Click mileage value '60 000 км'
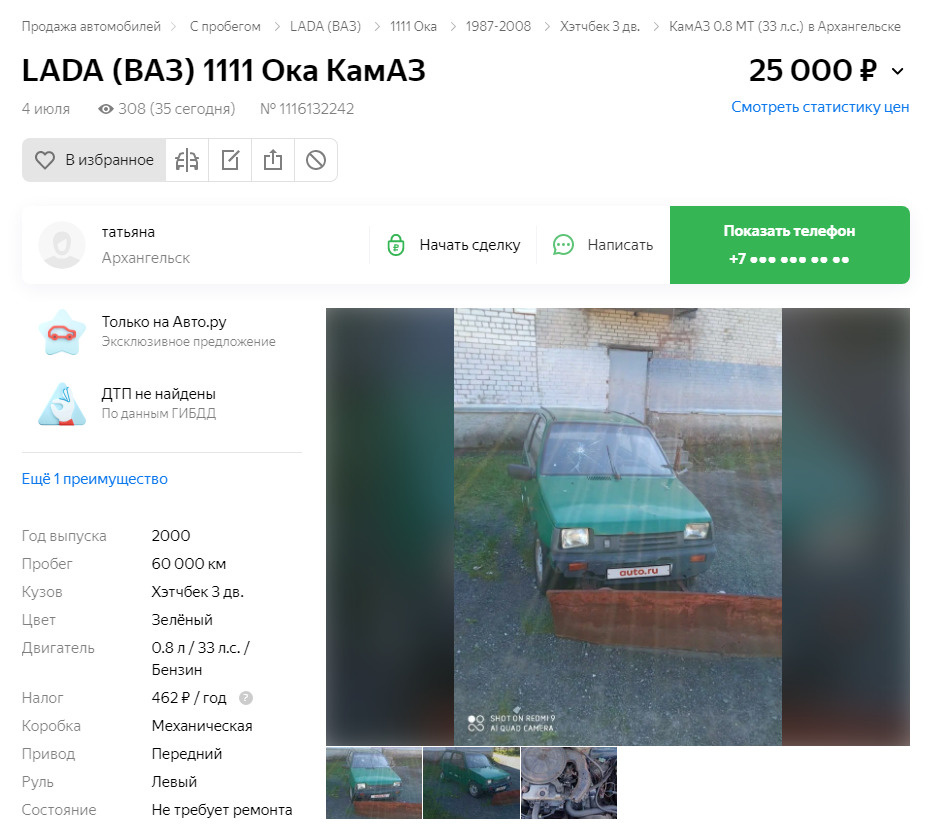The width and height of the screenshot is (933, 826). click(x=189, y=564)
